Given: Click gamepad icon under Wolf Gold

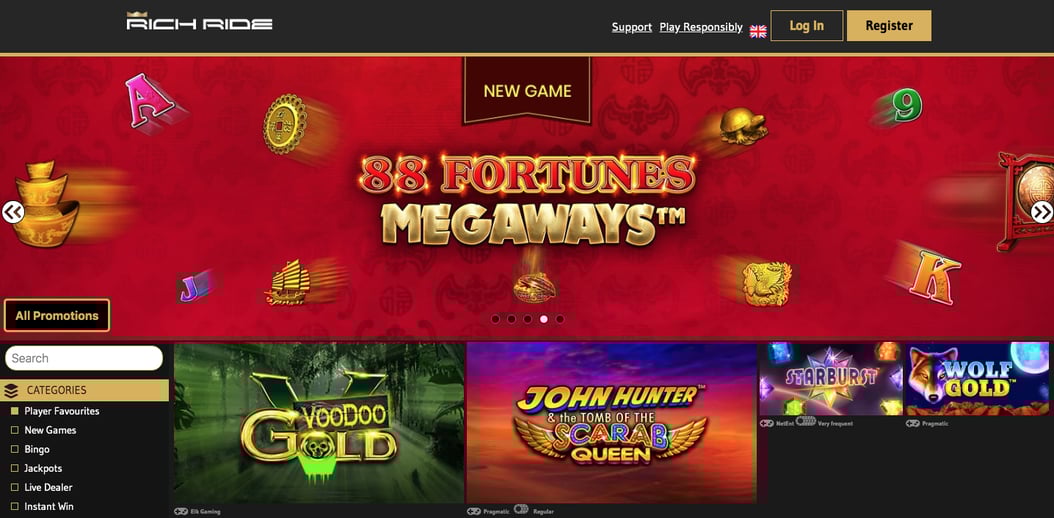Looking at the screenshot, I should click(x=912, y=423).
